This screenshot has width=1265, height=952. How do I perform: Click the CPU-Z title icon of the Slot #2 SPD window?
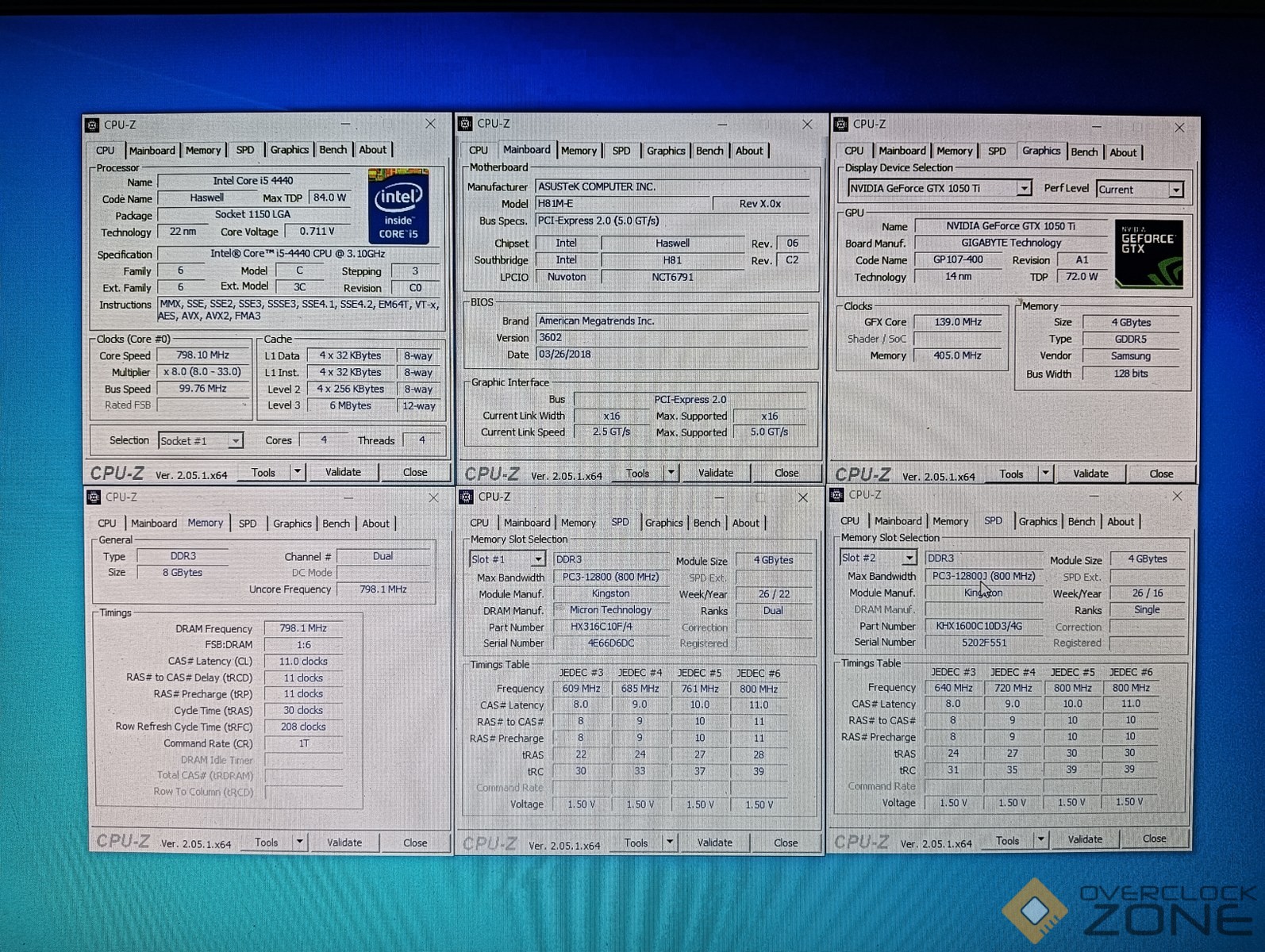click(836, 495)
